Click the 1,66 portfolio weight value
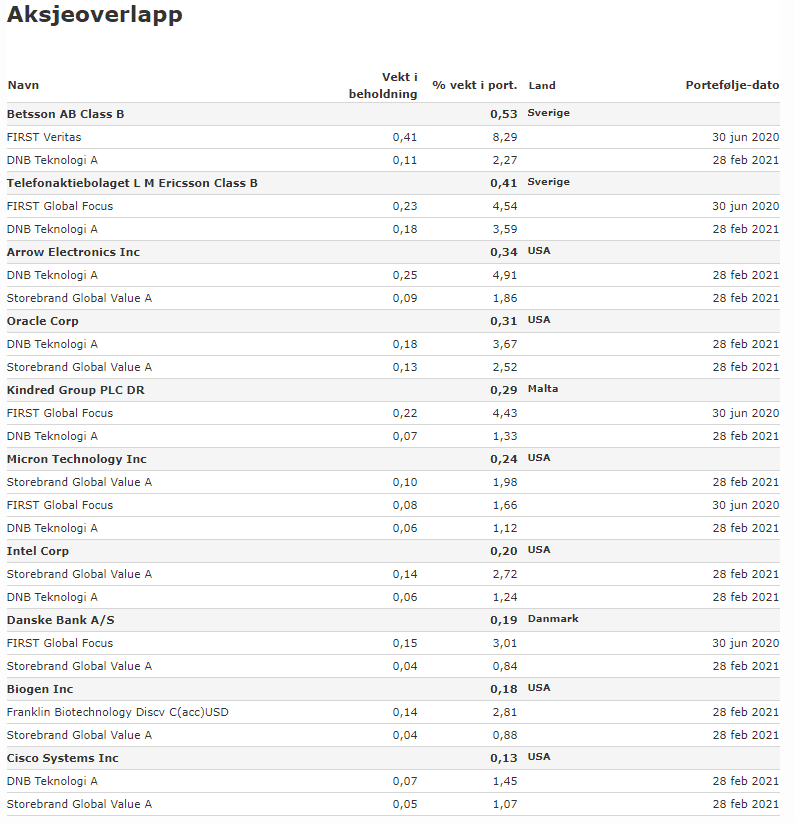Screen dimensions: 795x823 505,505
